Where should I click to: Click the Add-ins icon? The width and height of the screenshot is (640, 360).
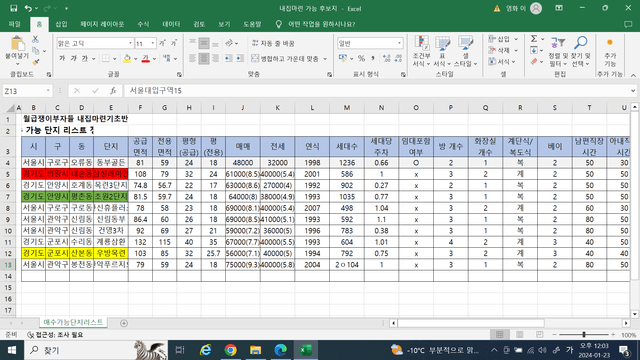pyautogui.click(x=610, y=51)
